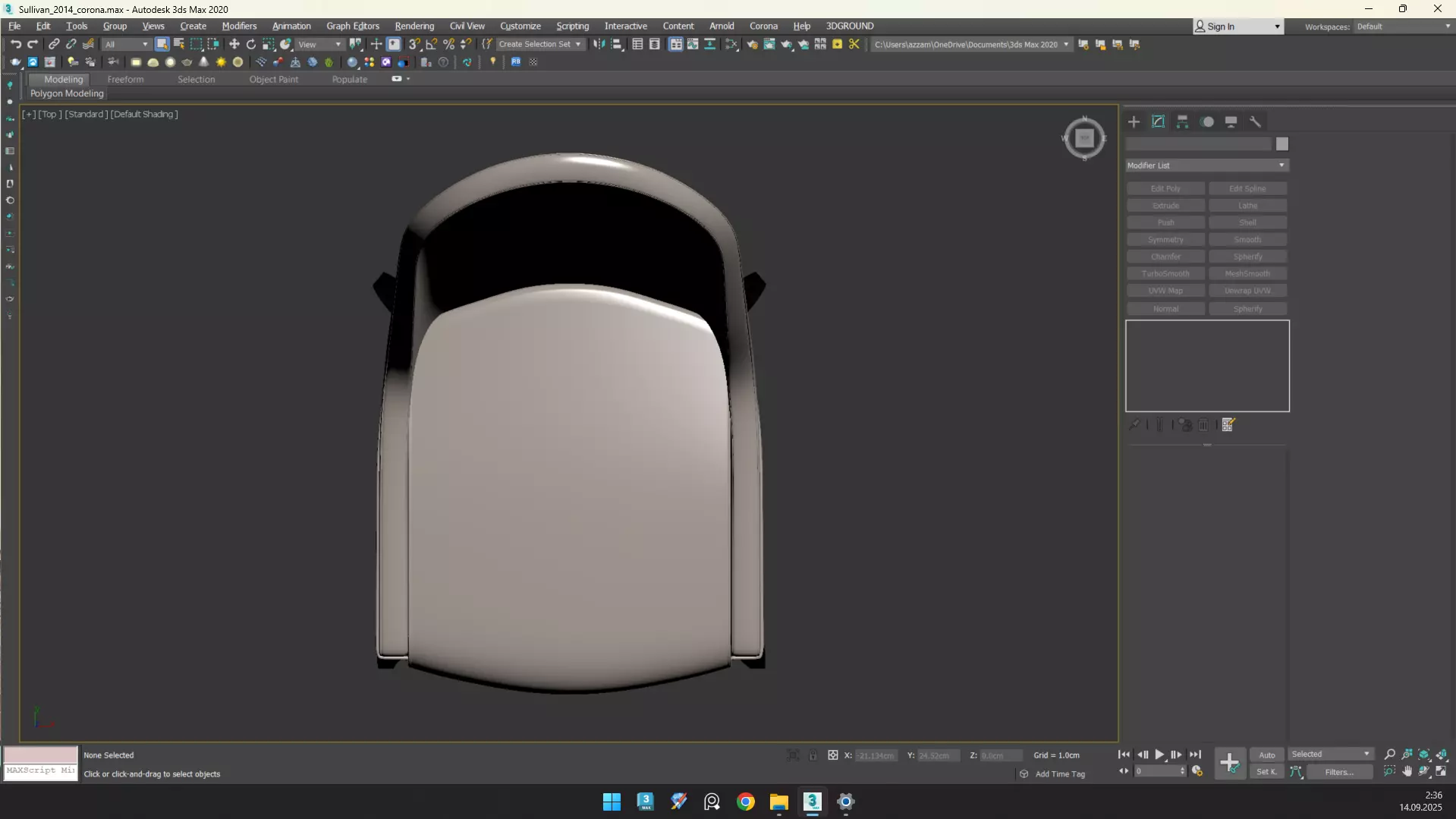This screenshot has height=819, width=1456.
Task: Open the Hierarchy tab in command panel
Action: click(1182, 121)
